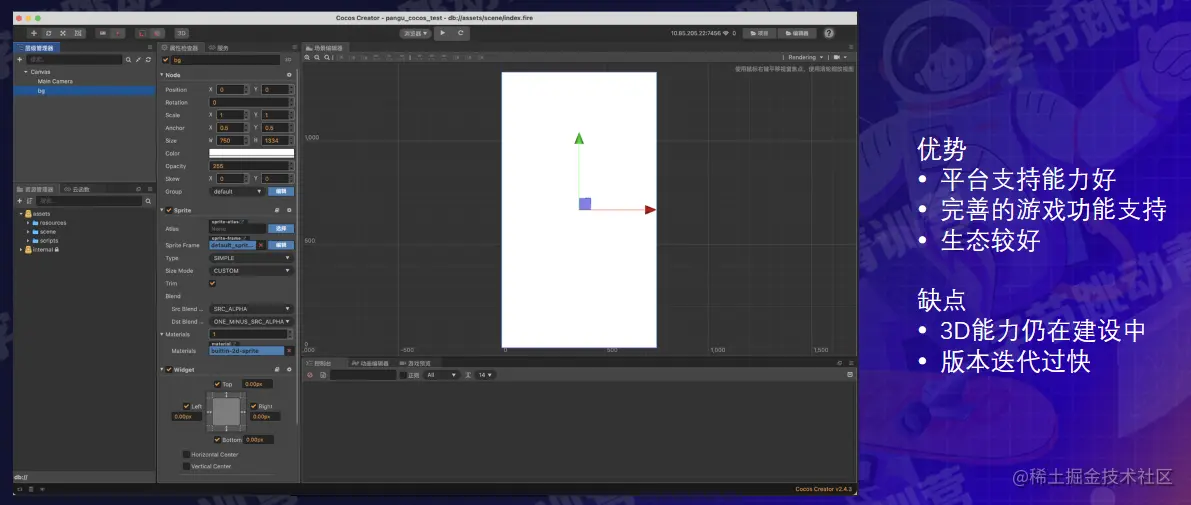Open the Type dropdown showing SIMPLE

251,258
